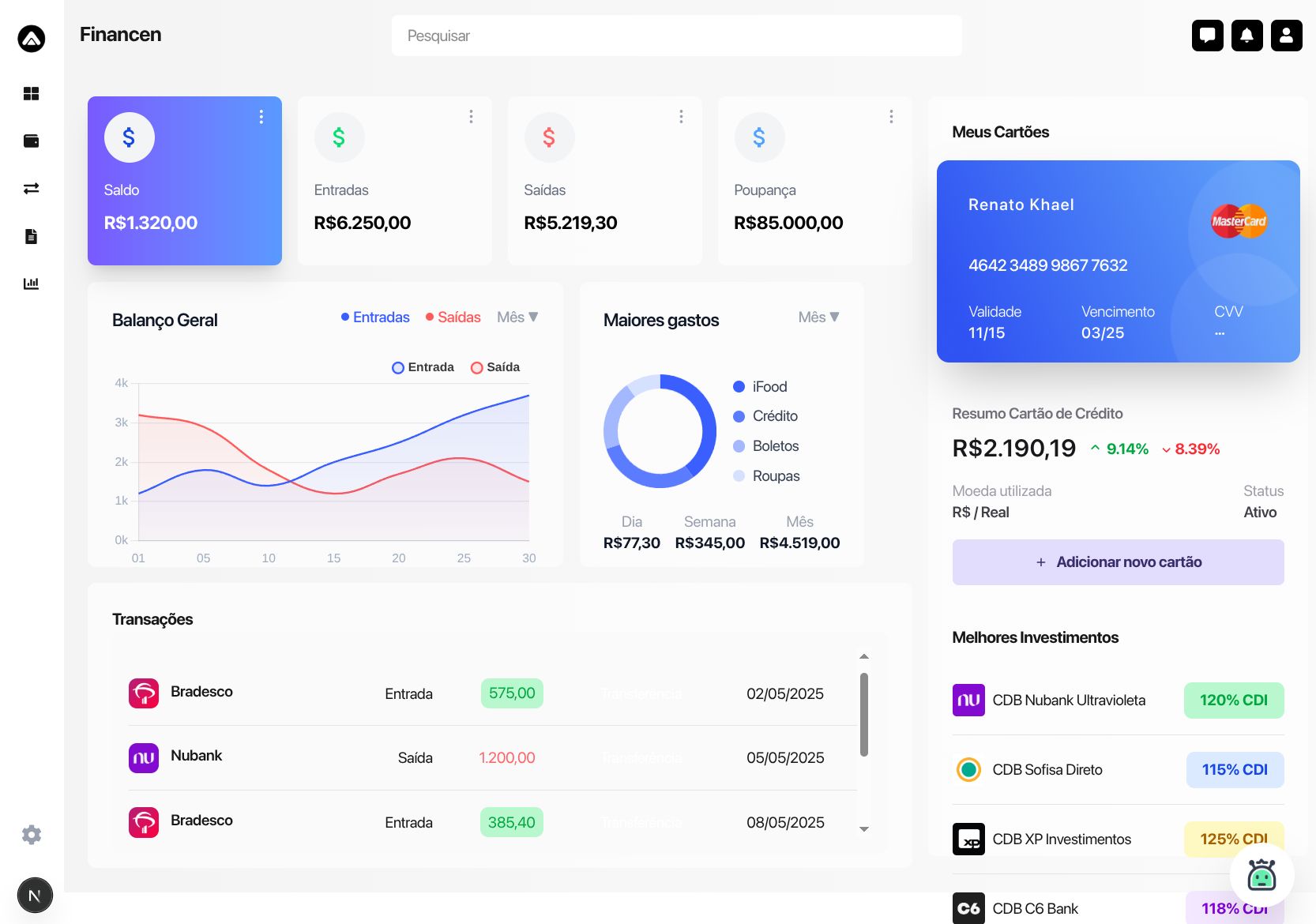
Task: Open the documents icon in sidebar
Action: click(31, 236)
